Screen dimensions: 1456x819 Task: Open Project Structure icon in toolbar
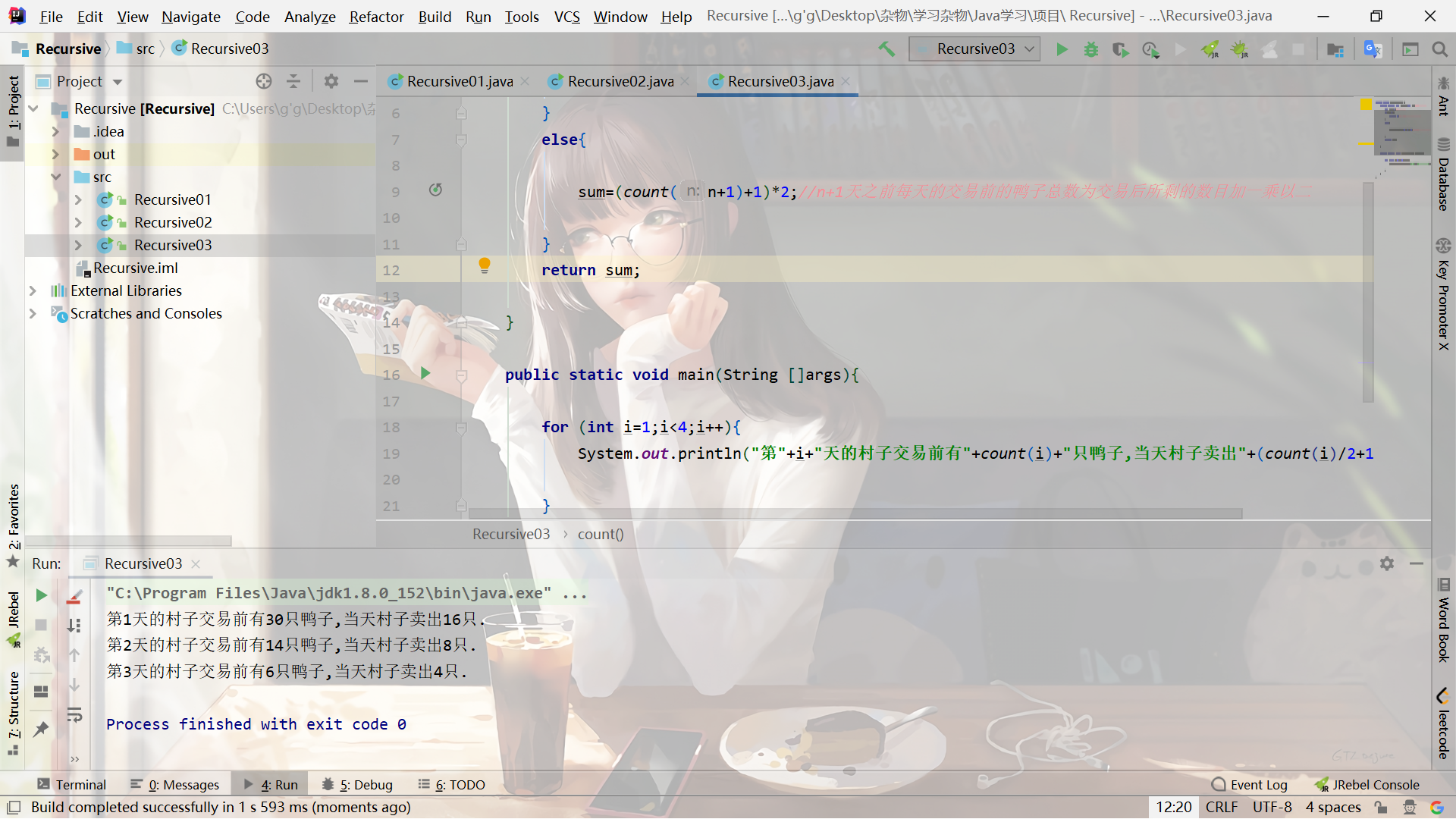click(1336, 49)
